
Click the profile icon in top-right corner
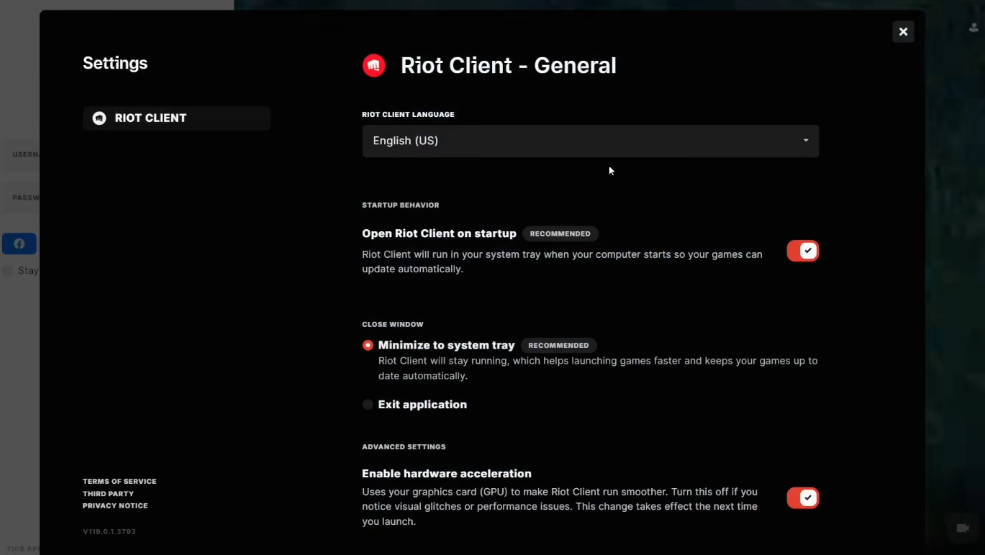click(x=974, y=28)
